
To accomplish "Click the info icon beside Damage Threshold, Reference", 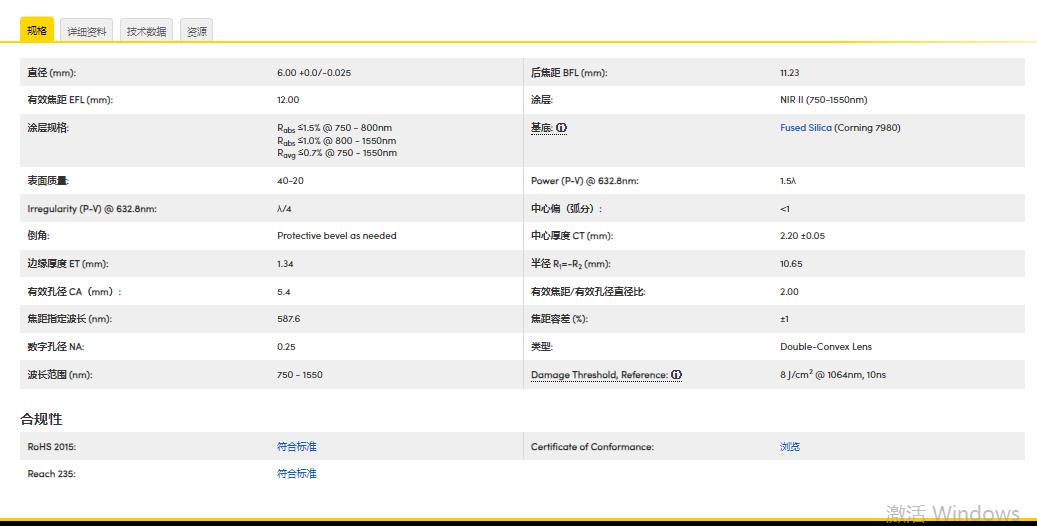I will pos(676,375).
